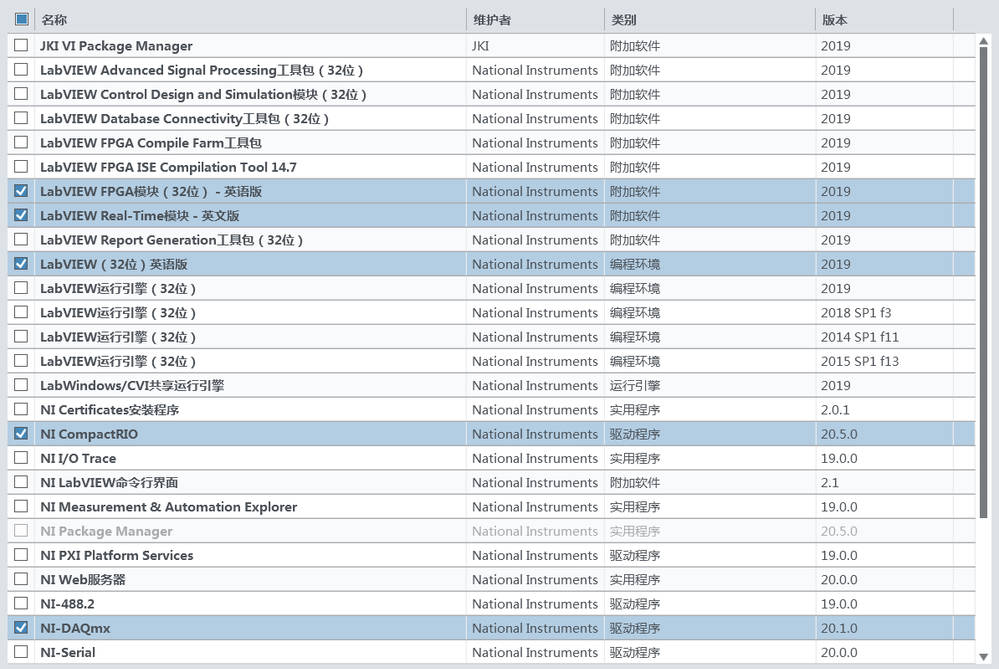Screen dimensions: 999x669
Task: Click the 2015 SP1 f13 version cell
Action: click(859, 361)
